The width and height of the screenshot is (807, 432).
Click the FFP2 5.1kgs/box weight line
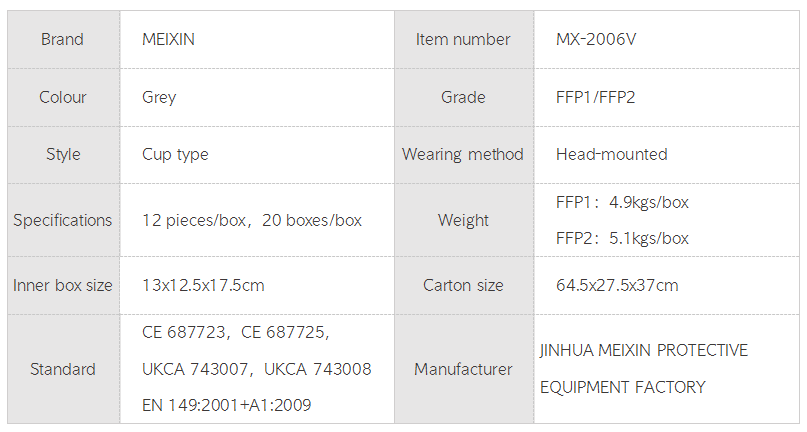coord(622,238)
